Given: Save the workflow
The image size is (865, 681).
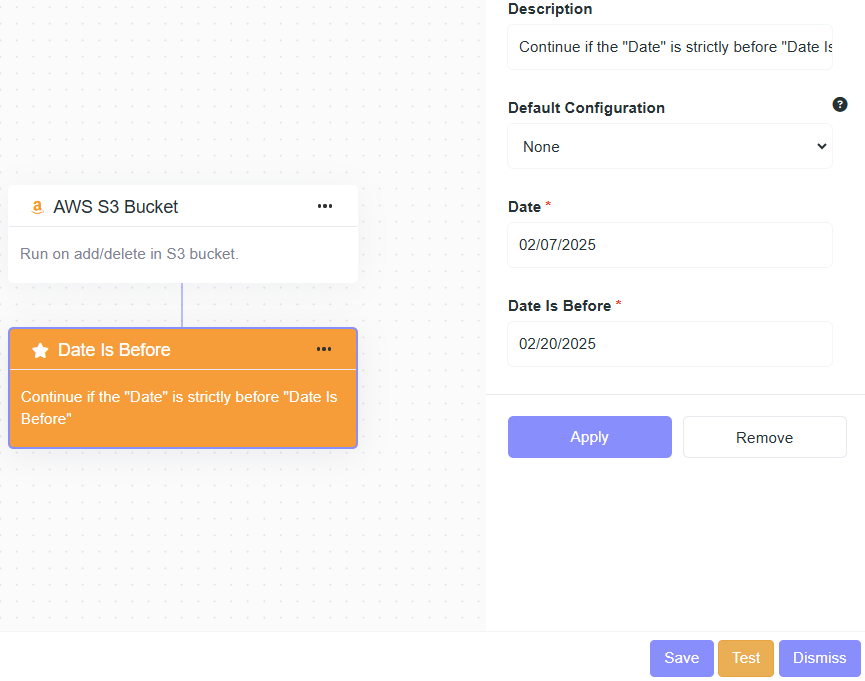Looking at the screenshot, I should 681,658.
